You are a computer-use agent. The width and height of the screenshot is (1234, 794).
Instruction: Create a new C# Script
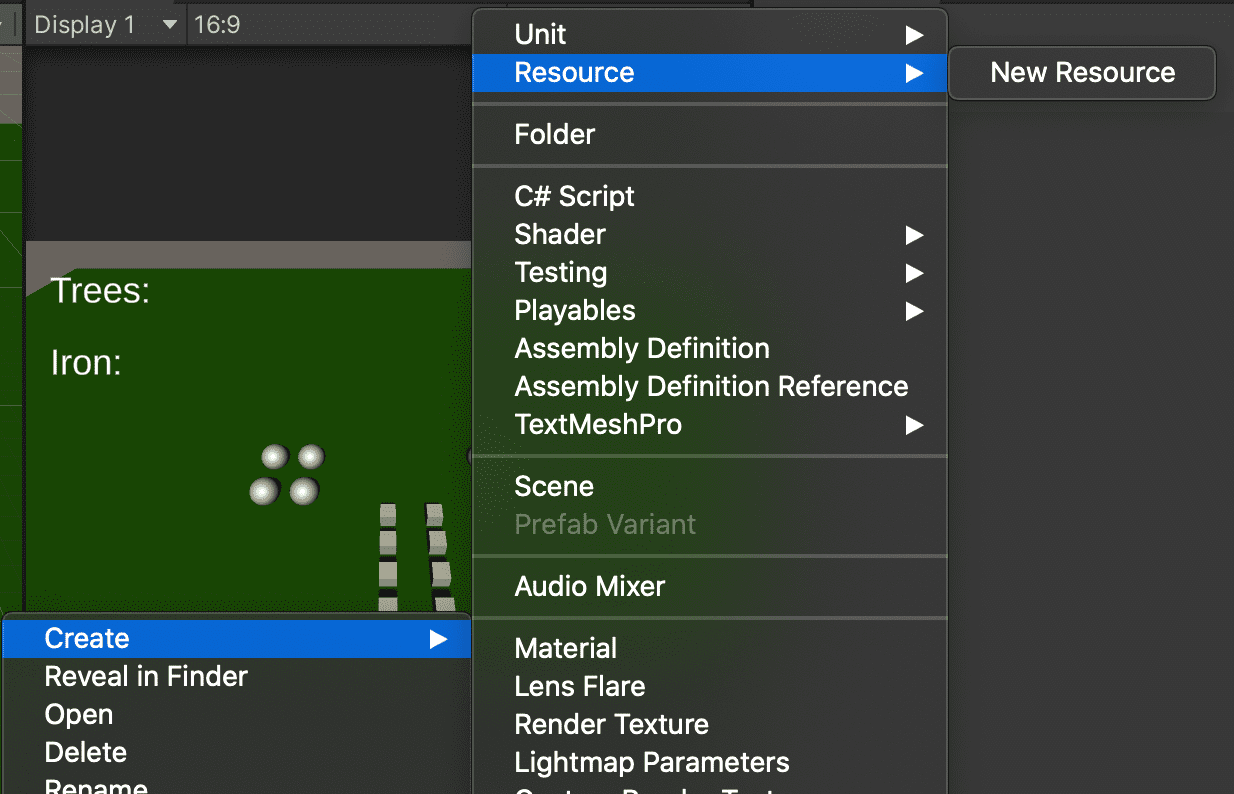709,196
